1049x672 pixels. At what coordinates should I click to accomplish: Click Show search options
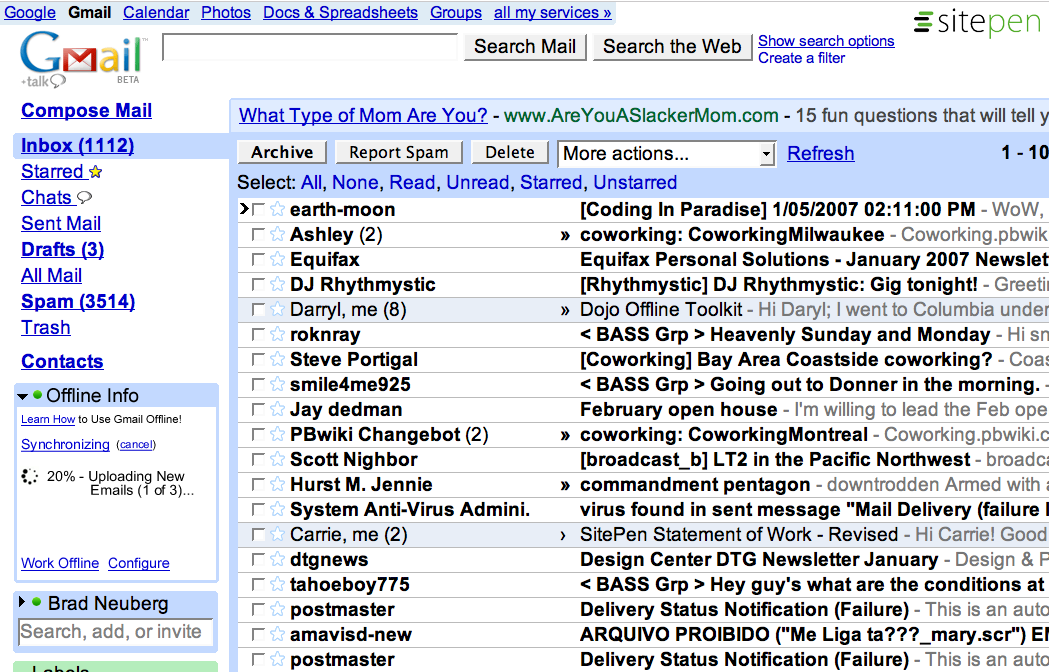(826, 41)
